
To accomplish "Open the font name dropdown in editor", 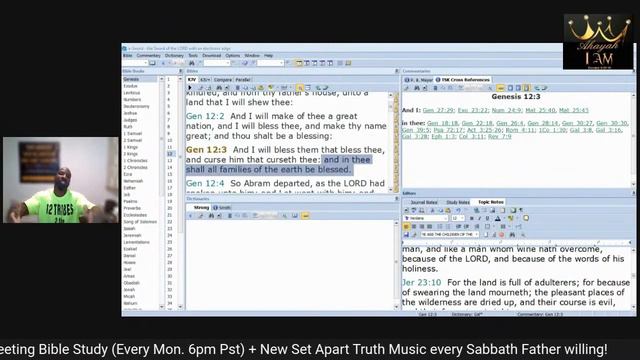I will (x=426, y=218).
